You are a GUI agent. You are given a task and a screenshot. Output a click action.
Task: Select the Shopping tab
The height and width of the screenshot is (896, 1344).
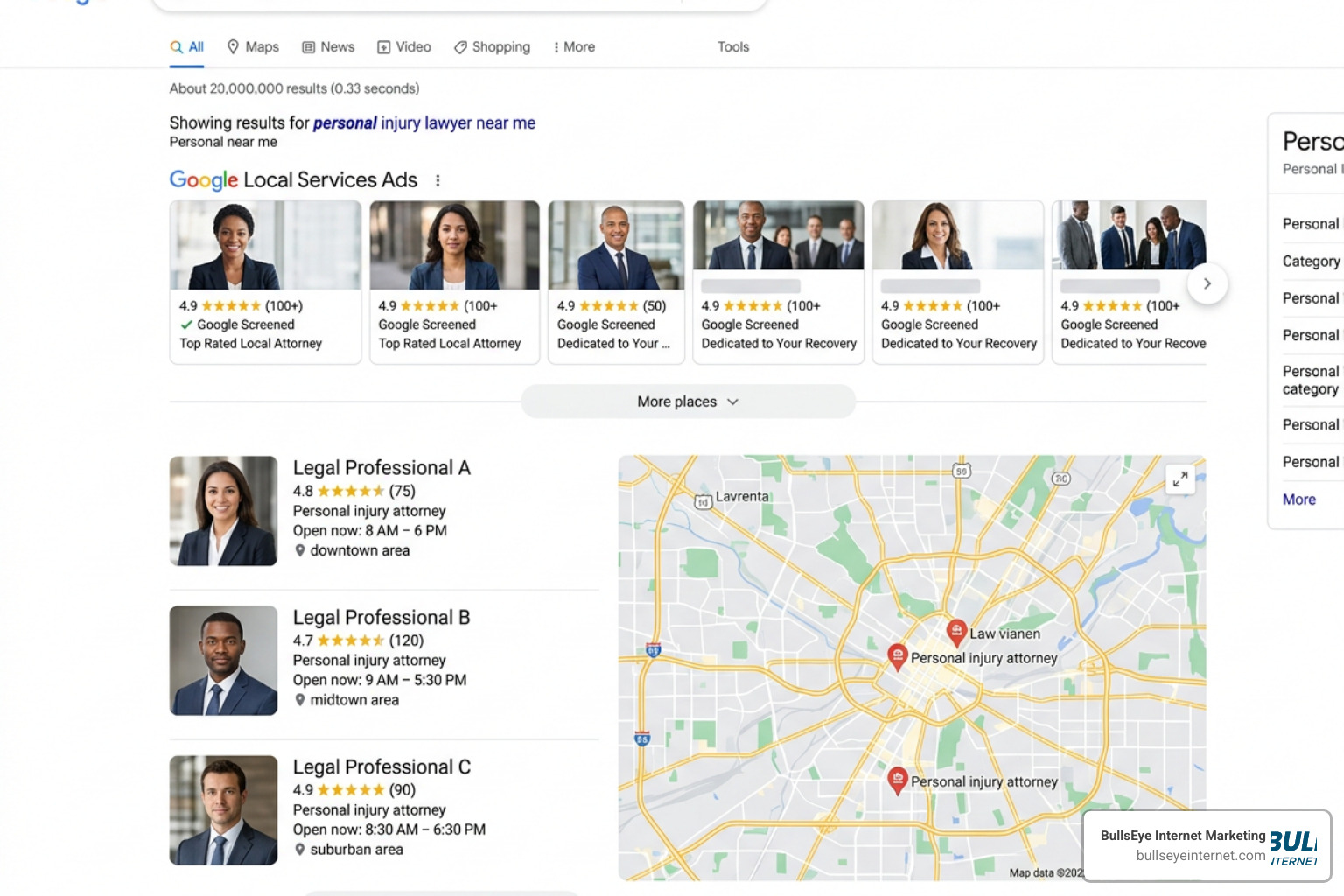point(492,47)
